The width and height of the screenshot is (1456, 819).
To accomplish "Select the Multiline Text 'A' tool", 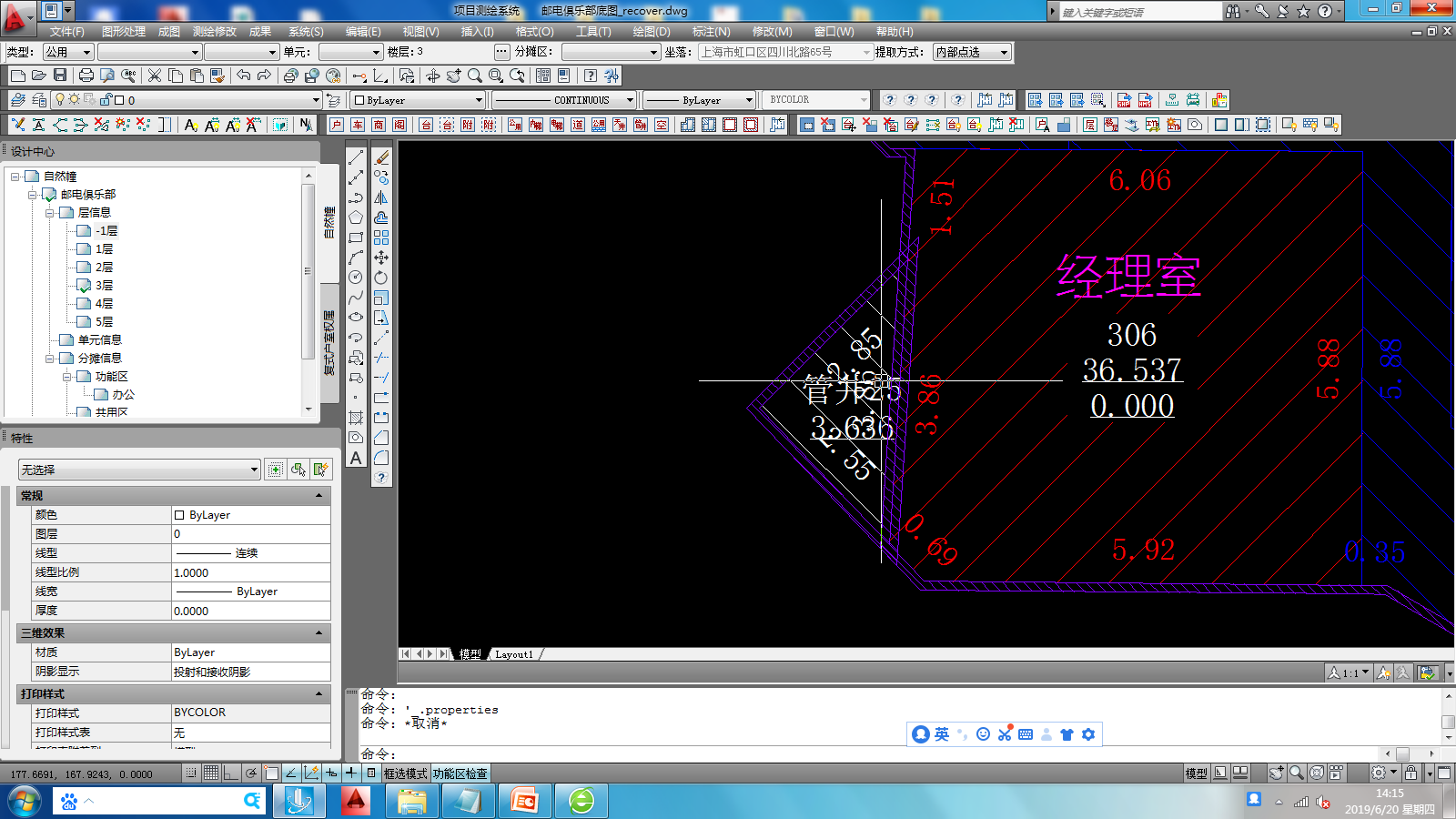I will click(x=356, y=458).
